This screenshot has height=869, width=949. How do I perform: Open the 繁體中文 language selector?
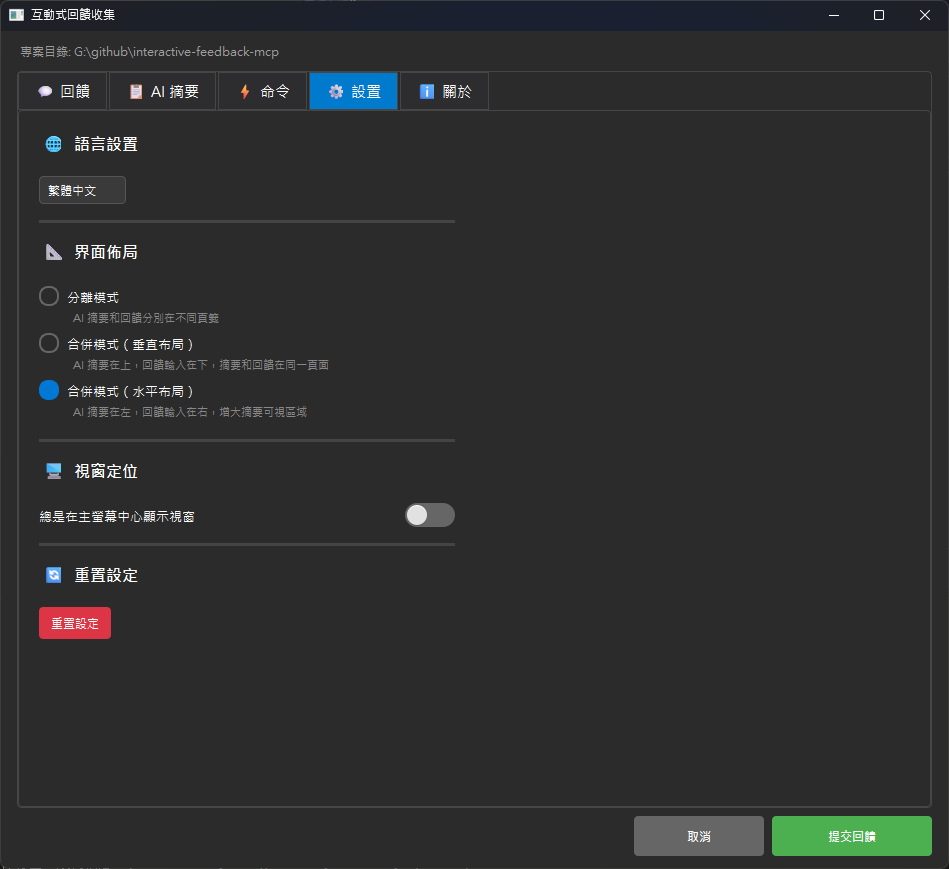pyautogui.click(x=82, y=189)
